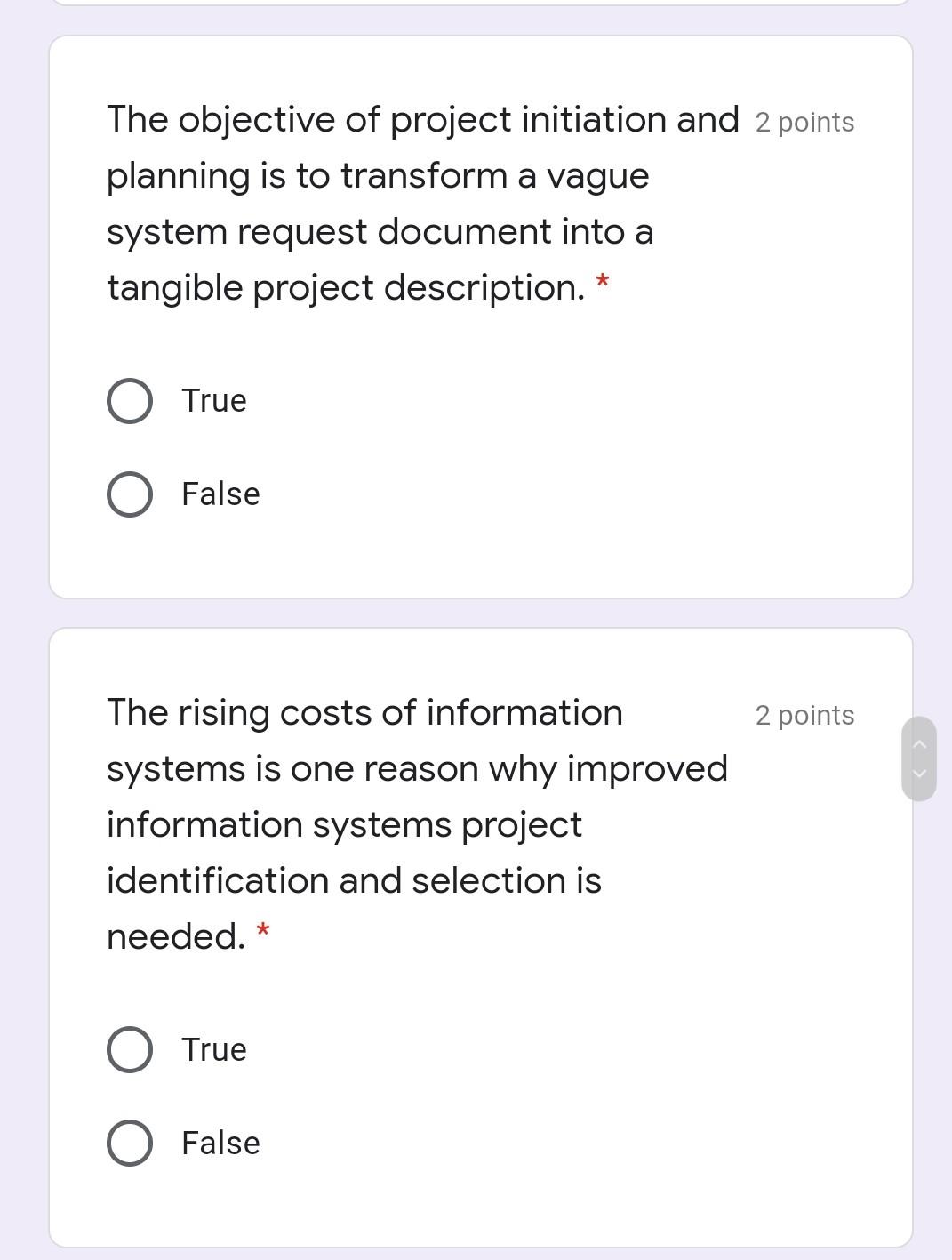Click the False label text in the second question

219,1143
